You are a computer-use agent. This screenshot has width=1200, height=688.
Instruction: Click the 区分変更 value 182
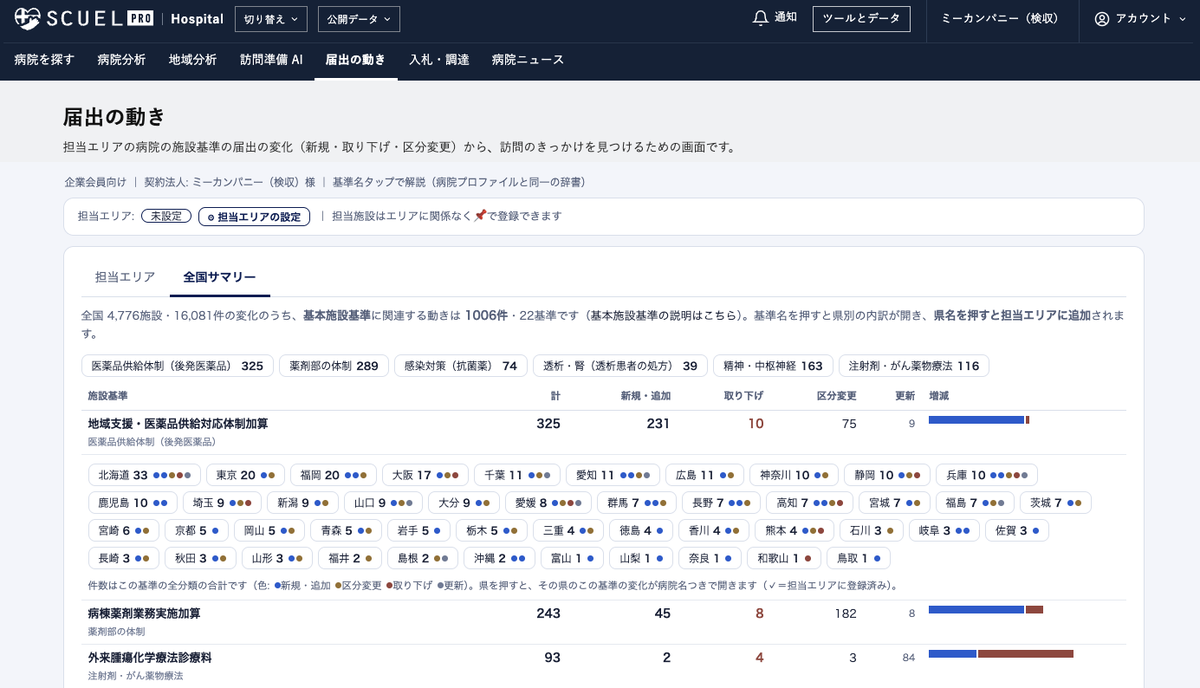point(846,613)
